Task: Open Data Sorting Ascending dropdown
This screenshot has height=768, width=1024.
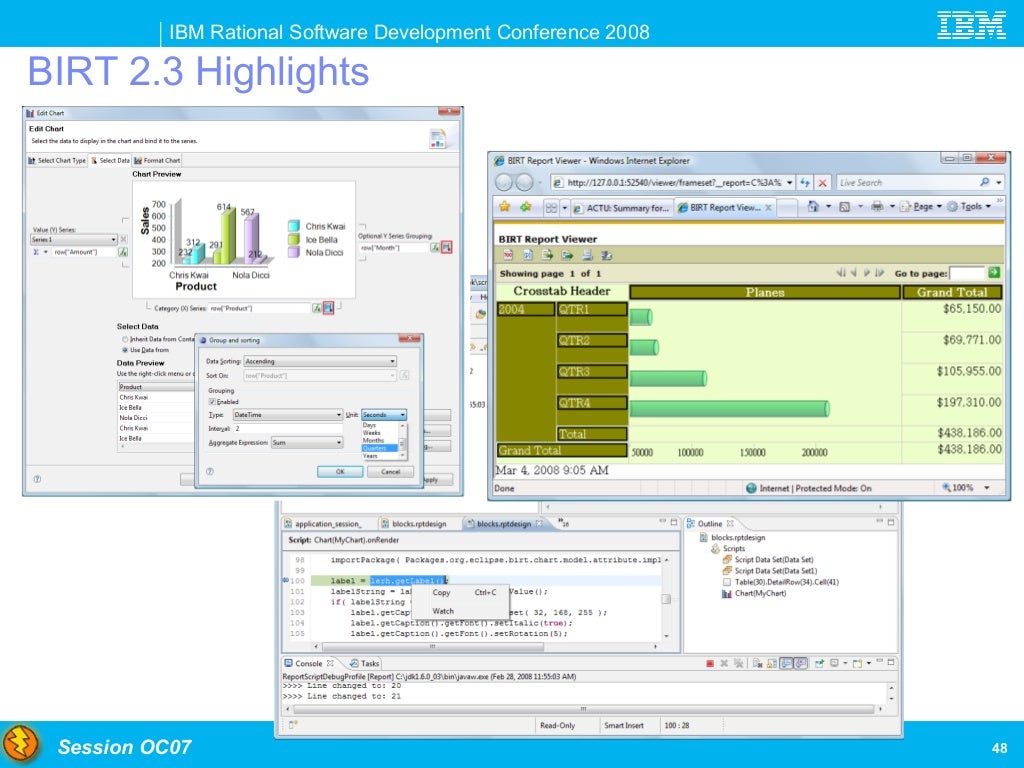Action: (x=320, y=361)
